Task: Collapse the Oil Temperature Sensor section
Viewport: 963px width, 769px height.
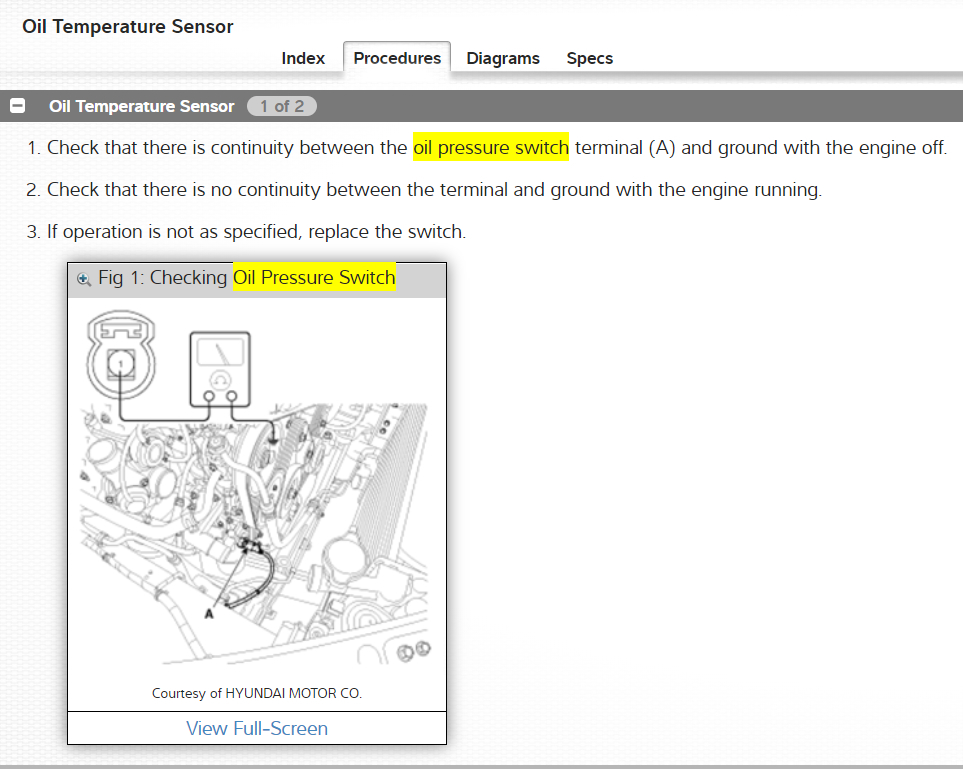Action: (17, 106)
